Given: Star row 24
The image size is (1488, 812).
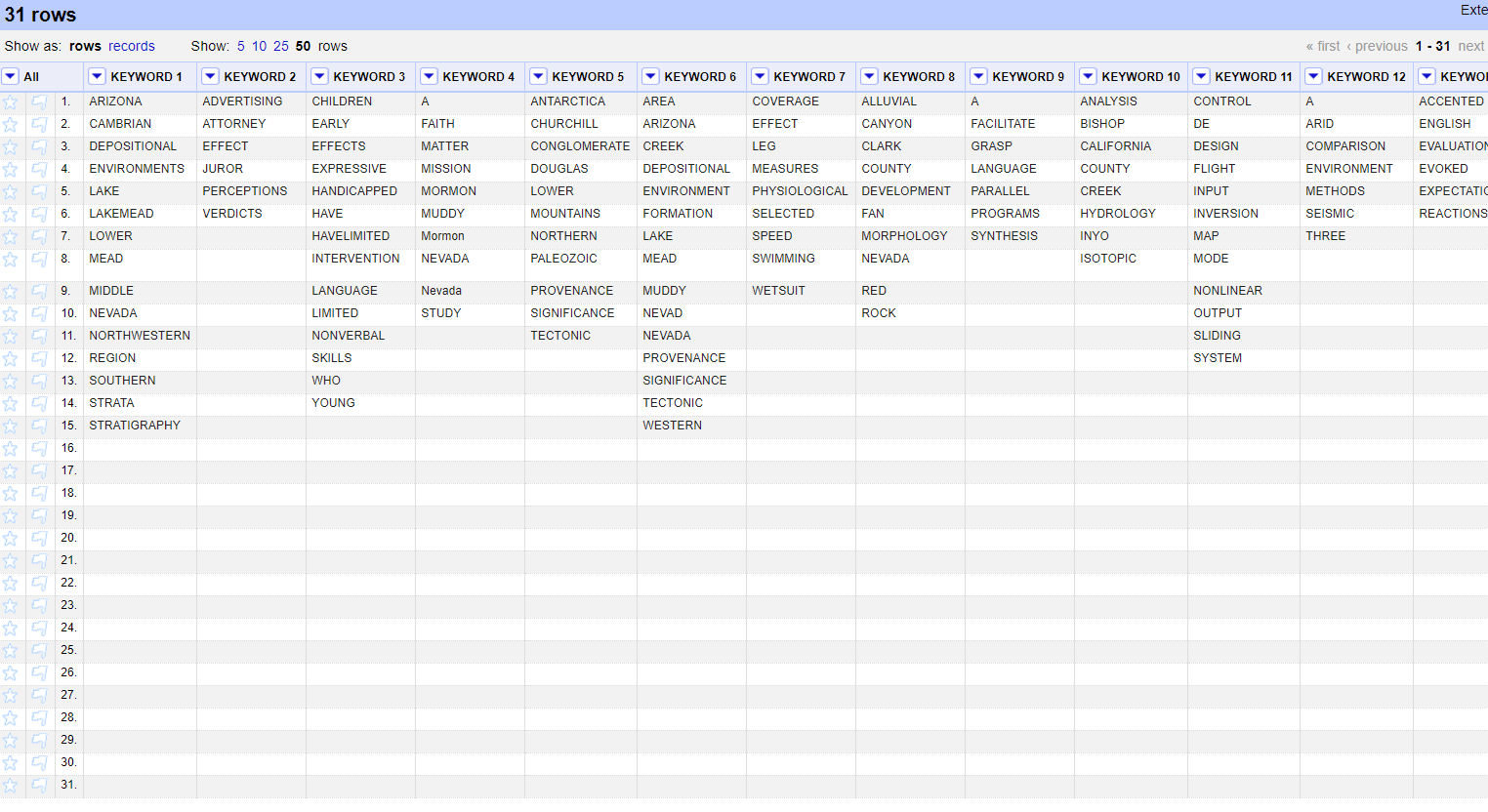Looking at the screenshot, I should click(x=10, y=628).
